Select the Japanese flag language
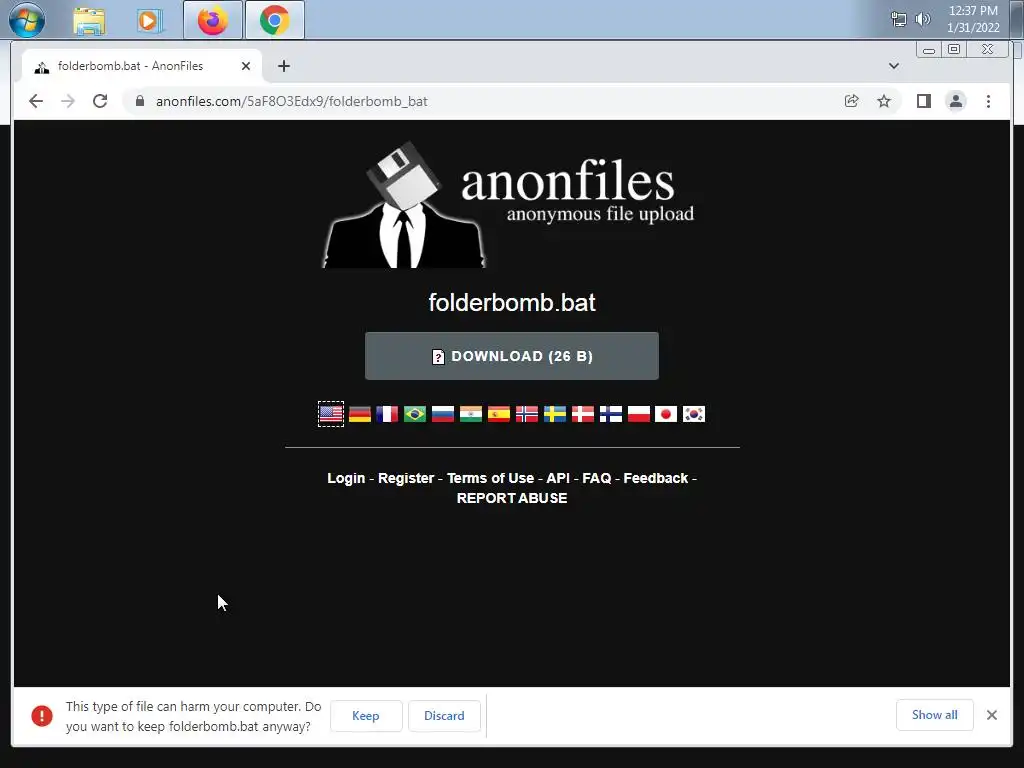The width and height of the screenshot is (1024, 768). click(x=666, y=414)
